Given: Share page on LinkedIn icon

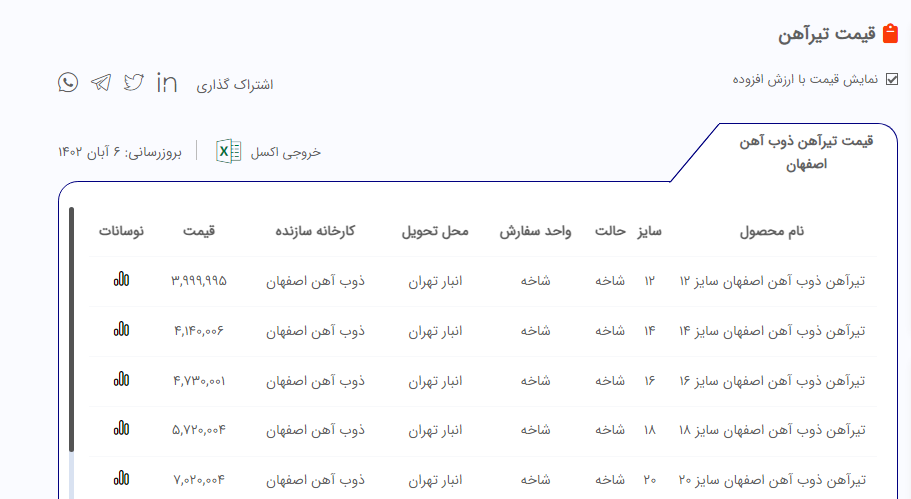Looking at the screenshot, I should coord(167,83).
